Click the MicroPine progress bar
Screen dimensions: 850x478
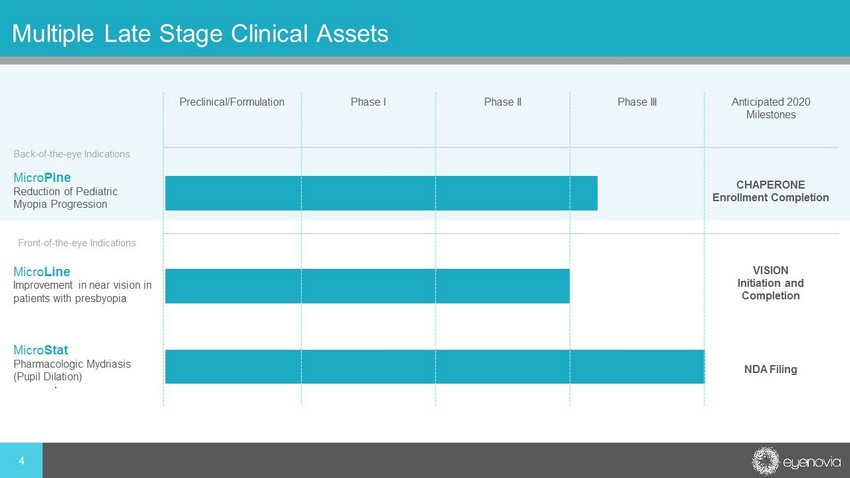(381, 193)
